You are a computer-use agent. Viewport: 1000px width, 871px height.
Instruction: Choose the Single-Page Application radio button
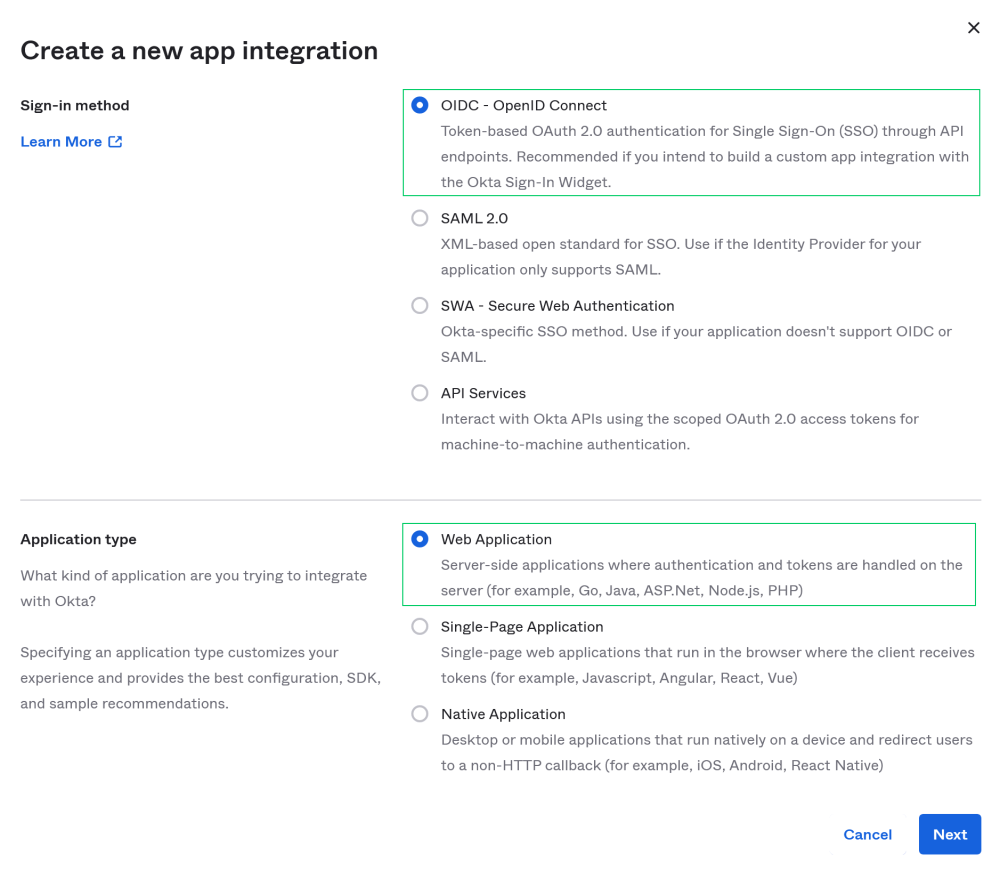tap(420, 626)
